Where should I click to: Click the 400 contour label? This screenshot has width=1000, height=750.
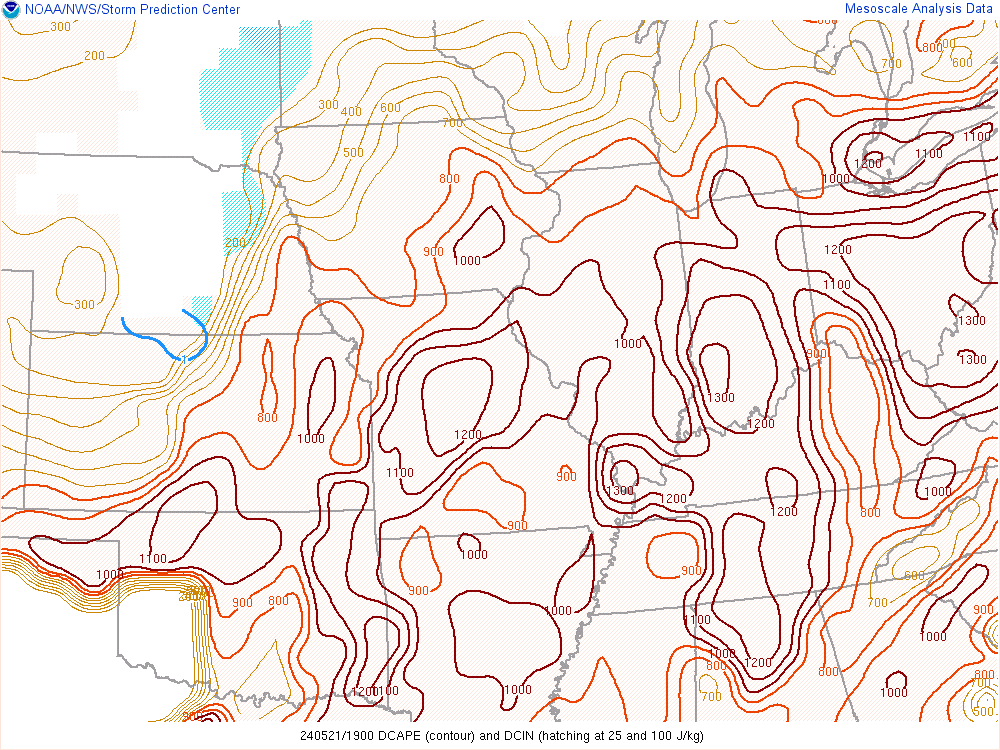point(351,111)
